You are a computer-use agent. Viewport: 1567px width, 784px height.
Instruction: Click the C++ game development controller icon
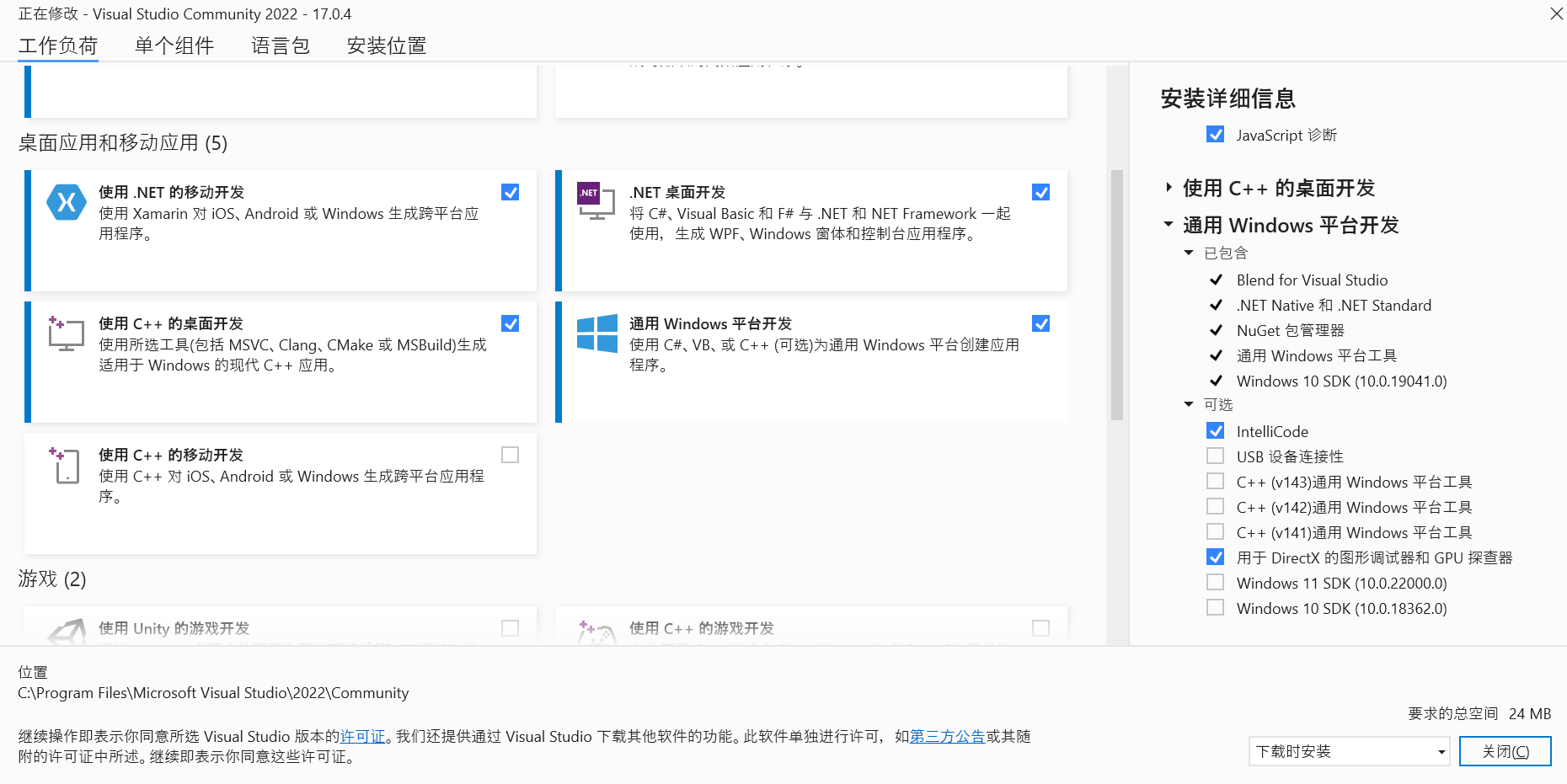pyautogui.click(x=596, y=632)
